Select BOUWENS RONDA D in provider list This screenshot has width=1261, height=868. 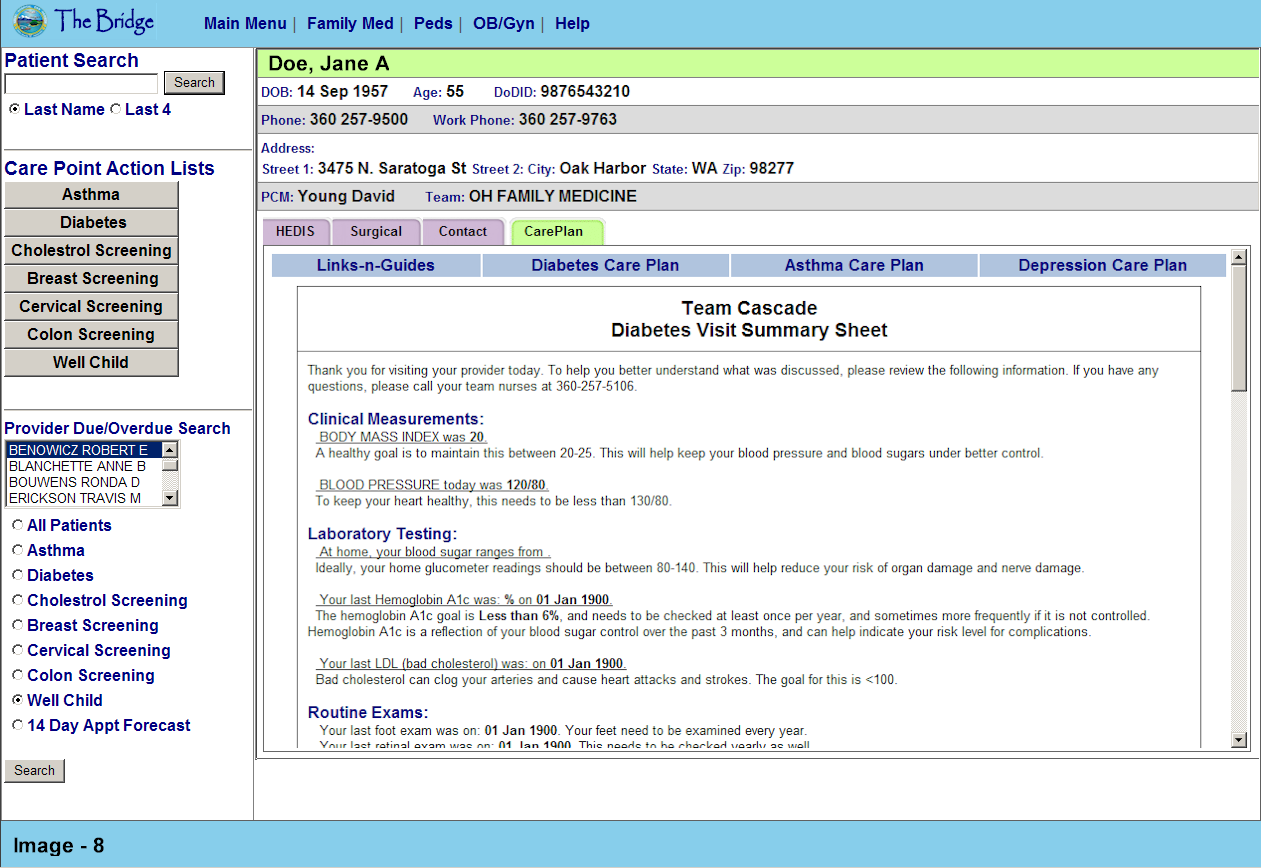(x=84, y=482)
